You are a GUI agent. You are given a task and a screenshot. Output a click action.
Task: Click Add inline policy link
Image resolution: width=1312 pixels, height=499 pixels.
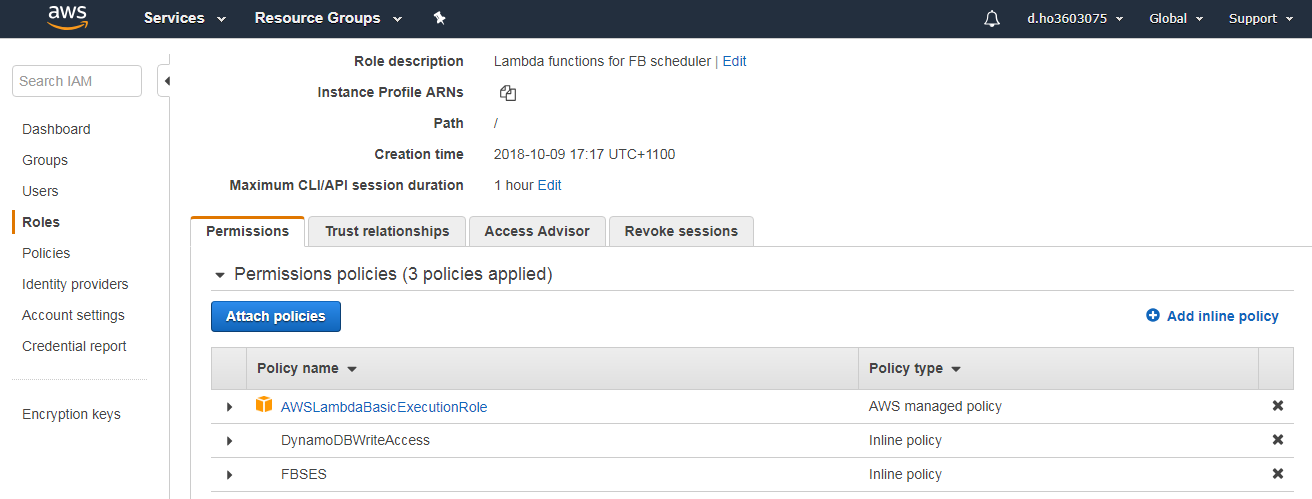pos(1222,316)
